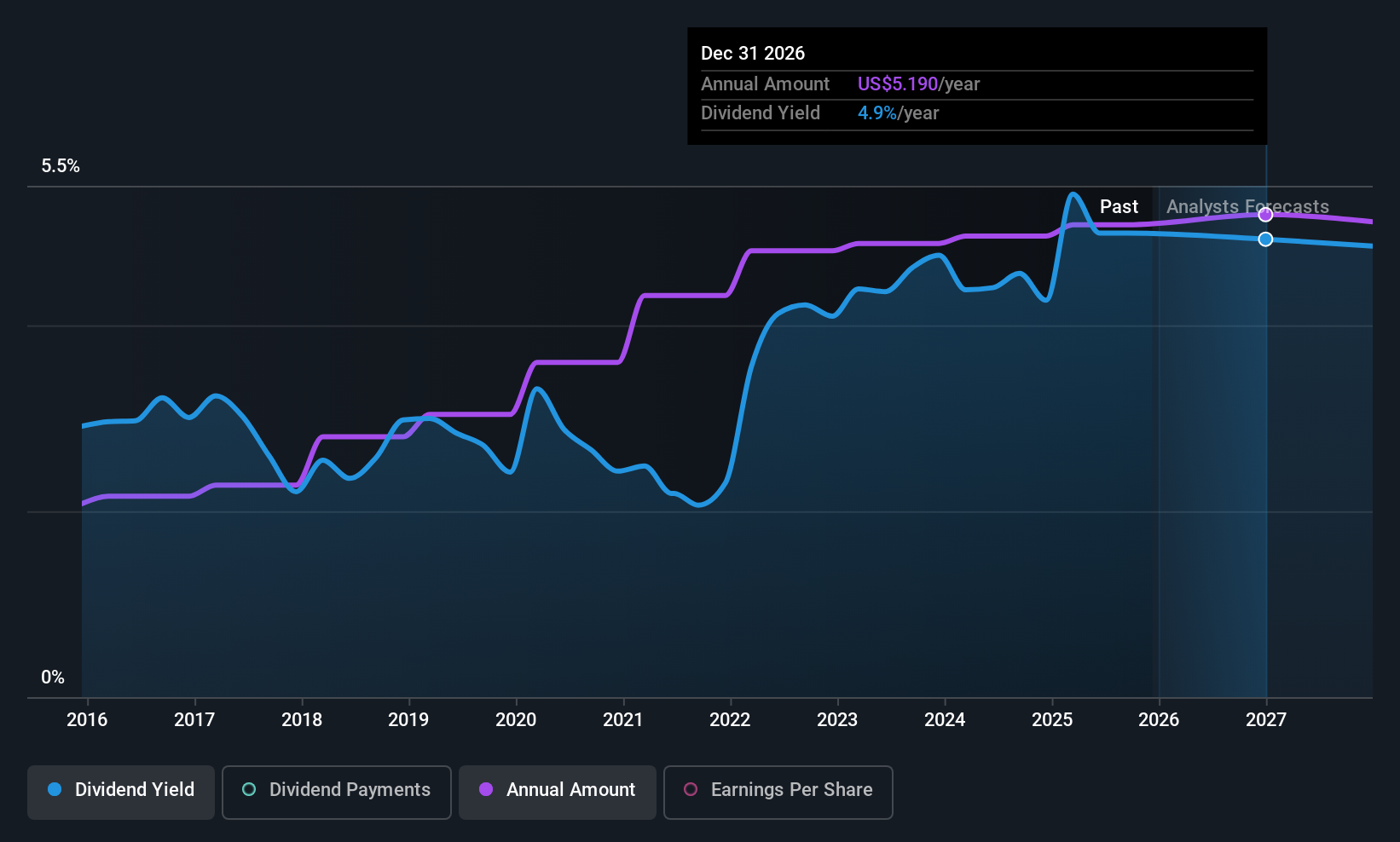Toggle the Dividend Yield series blue dot icon

point(54,790)
